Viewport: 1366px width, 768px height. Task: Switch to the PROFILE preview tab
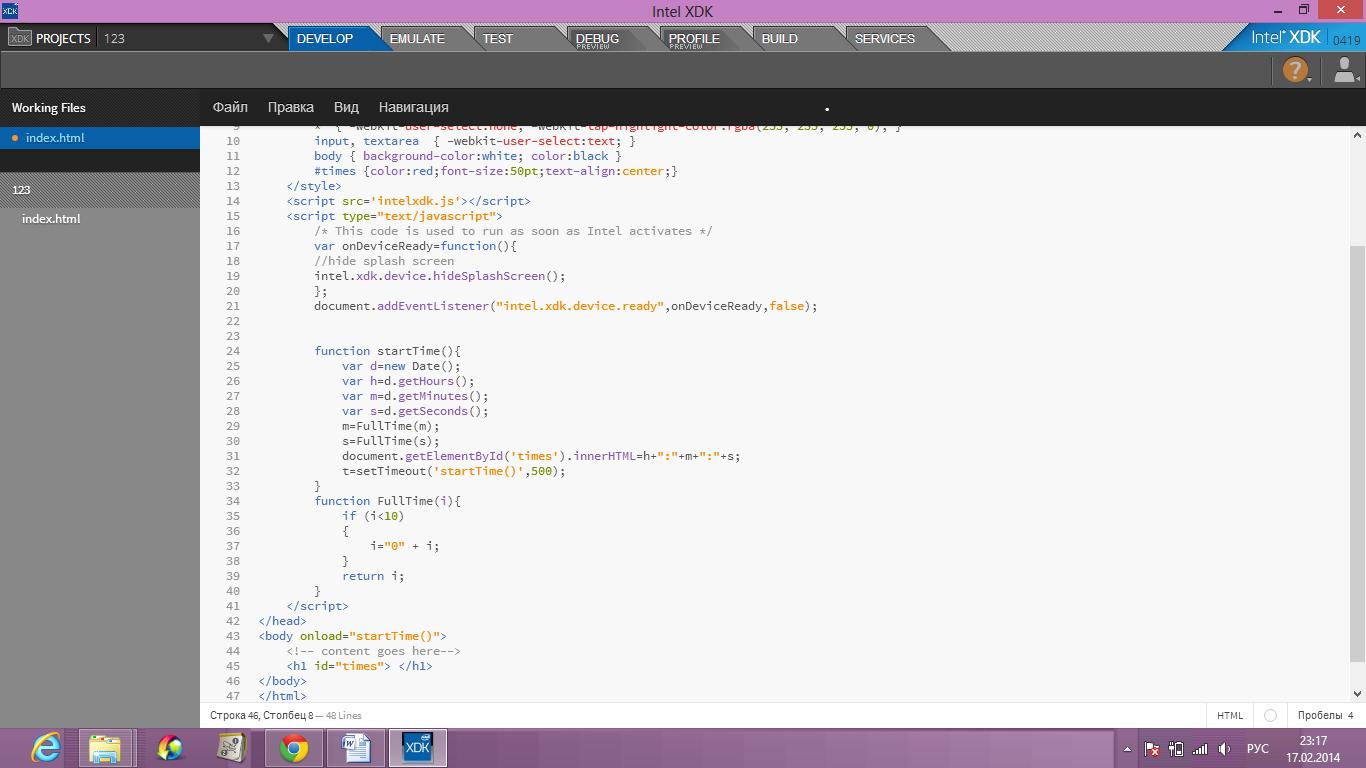point(694,38)
